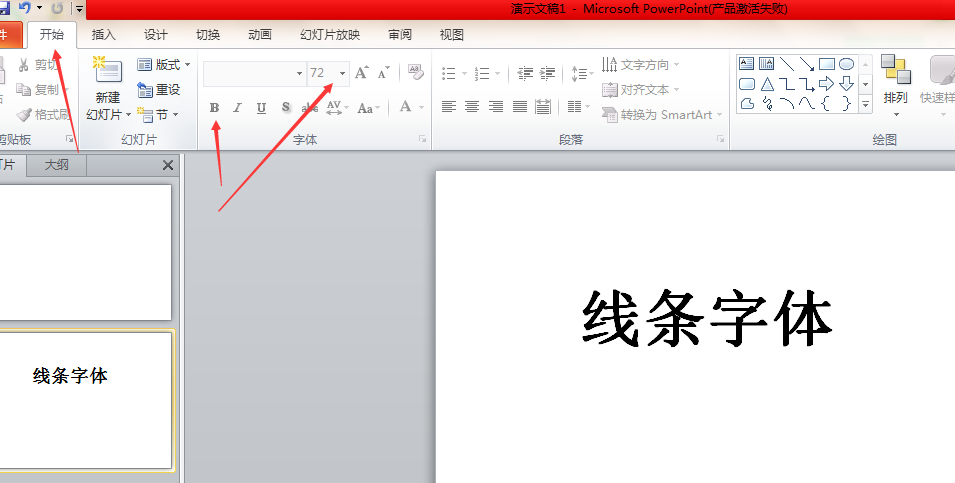955x483 pixels.
Task: Select the left brace shape
Action: click(826, 104)
